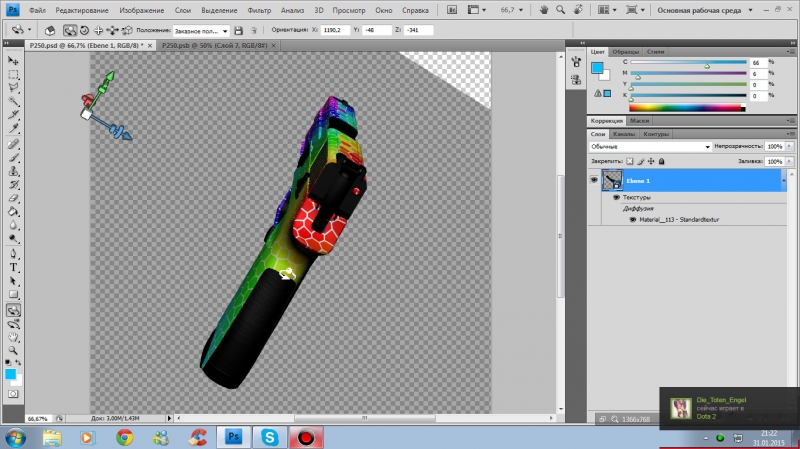The width and height of the screenshot is (800, 449).
Task: Switch to the Маски tab
Action: (639, 120)
